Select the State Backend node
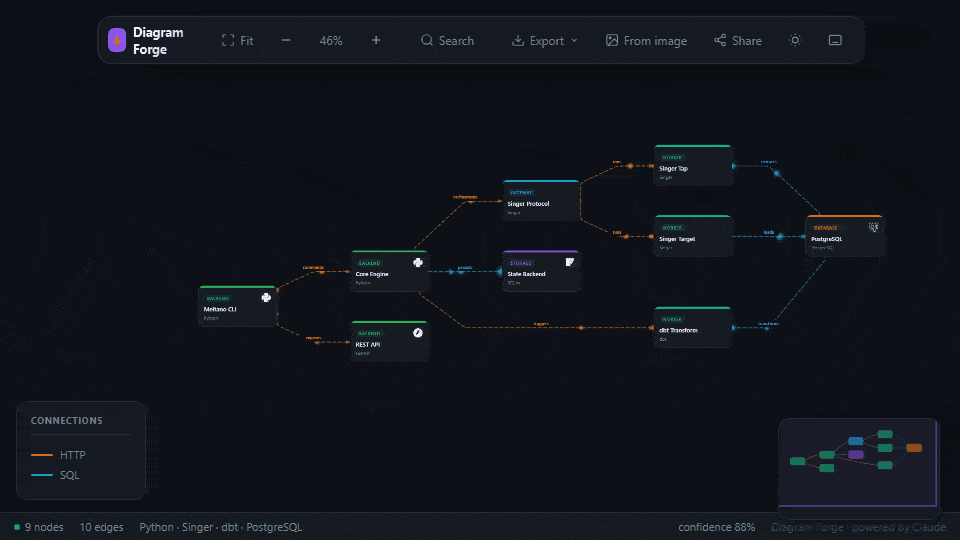 [x=541, y=271]
